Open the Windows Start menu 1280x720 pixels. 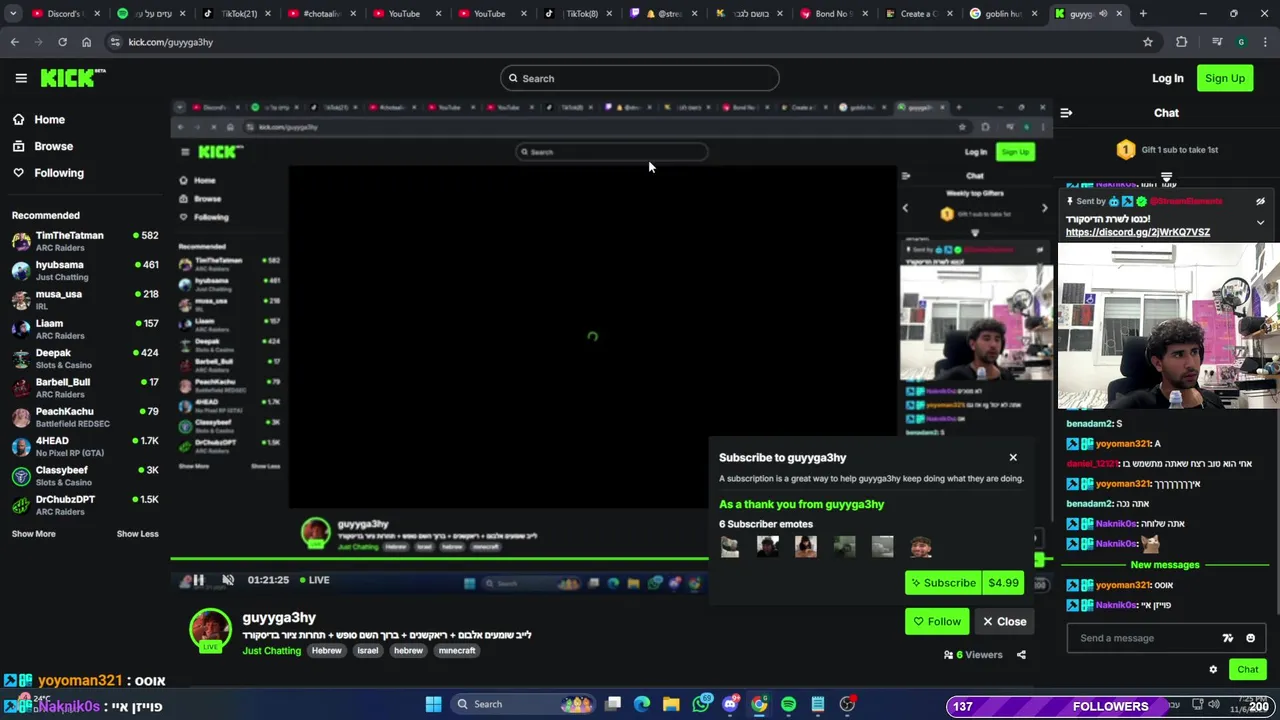coord(433,704)
